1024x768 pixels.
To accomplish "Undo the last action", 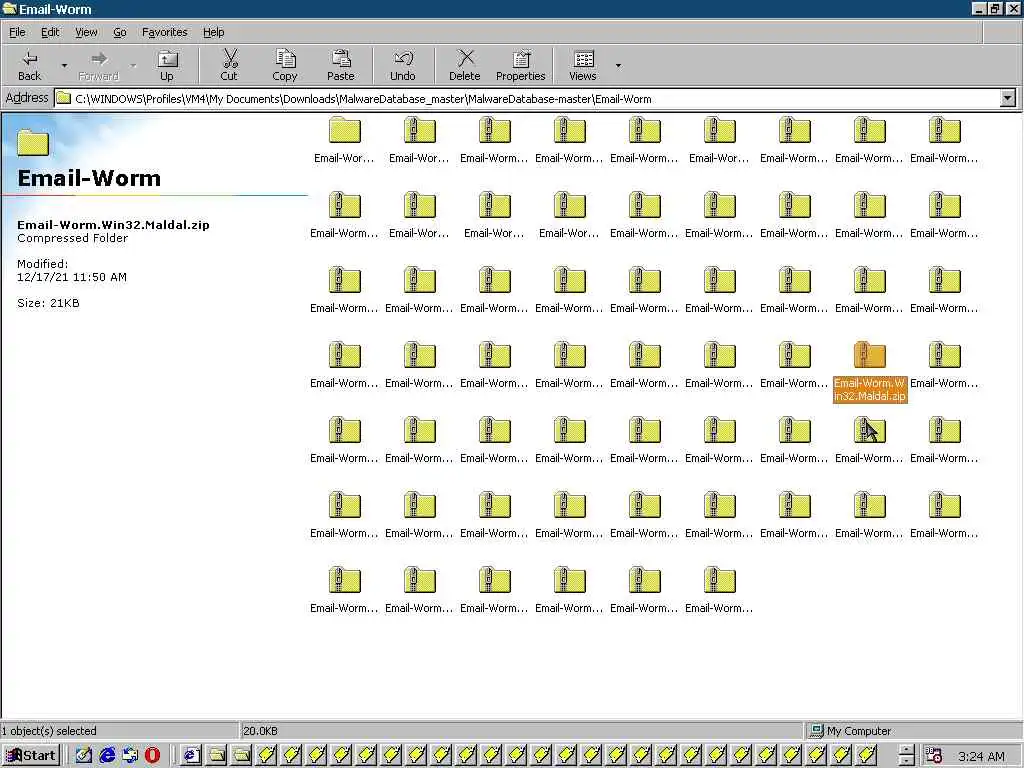I will pos(403,65).
